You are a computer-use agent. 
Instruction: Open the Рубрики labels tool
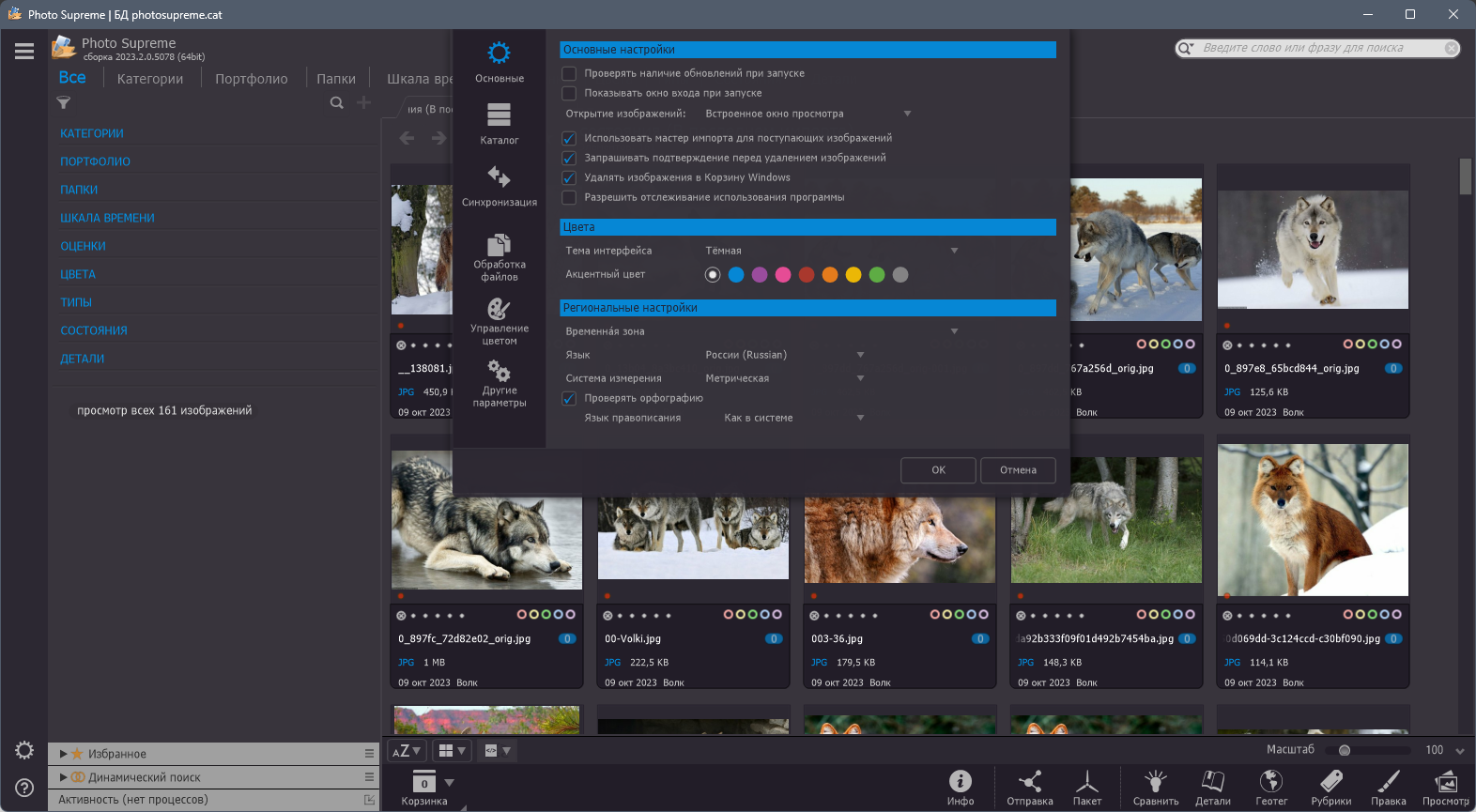[1331, 789]
